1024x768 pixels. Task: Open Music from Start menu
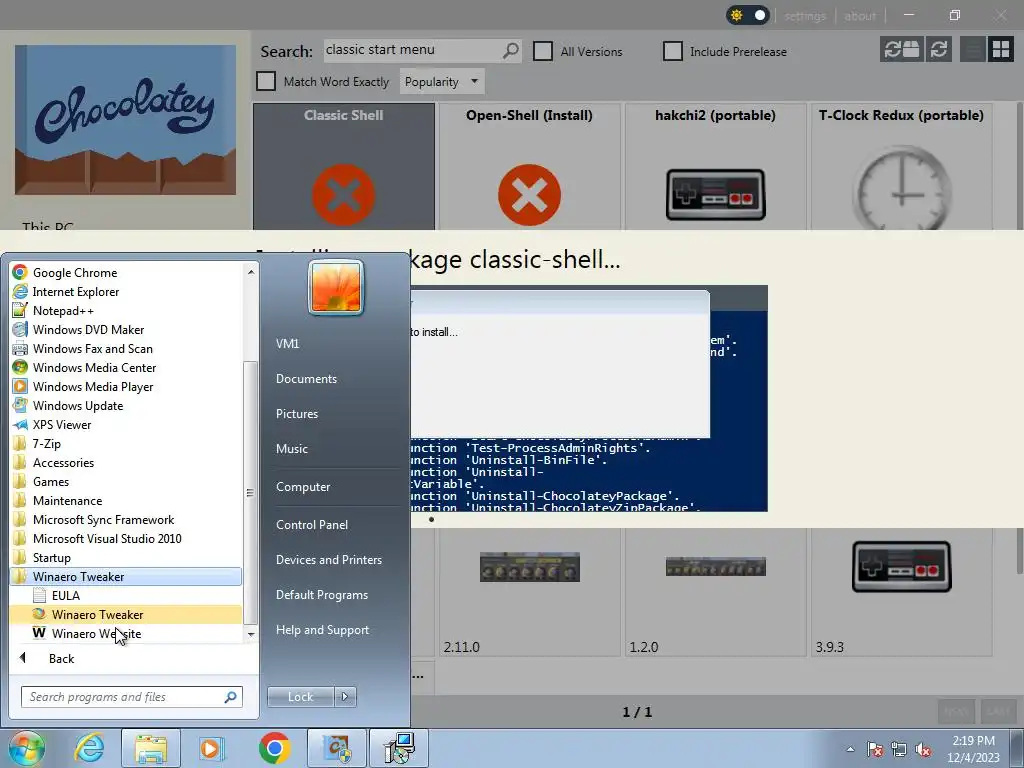pyautogui.click(x=292, y=449)
